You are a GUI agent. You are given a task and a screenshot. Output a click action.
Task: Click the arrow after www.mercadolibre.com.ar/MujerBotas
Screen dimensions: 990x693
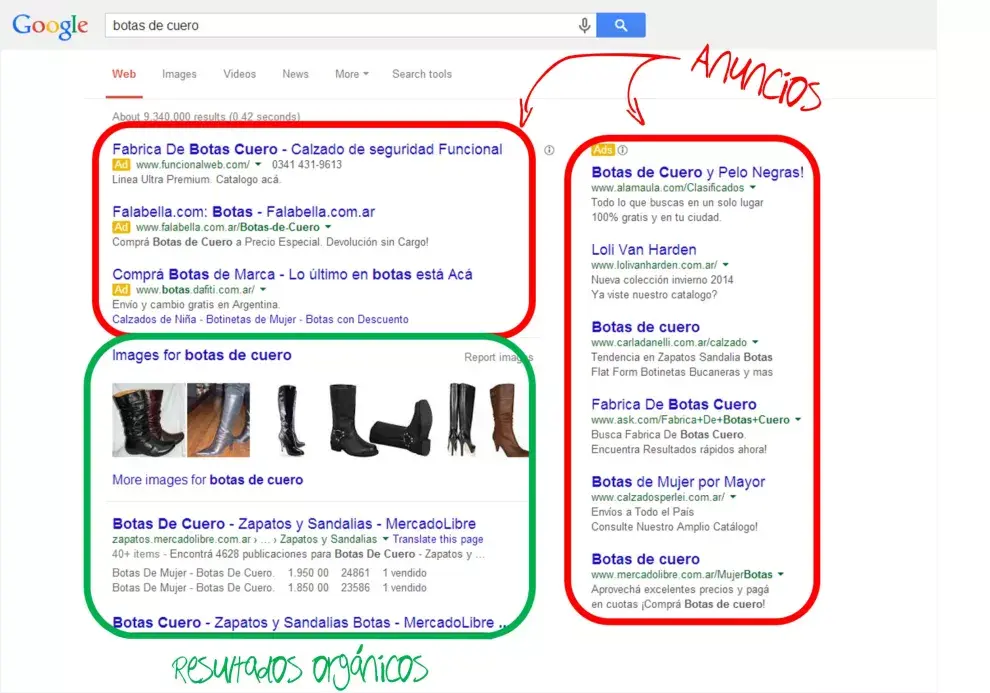(781, 574)
